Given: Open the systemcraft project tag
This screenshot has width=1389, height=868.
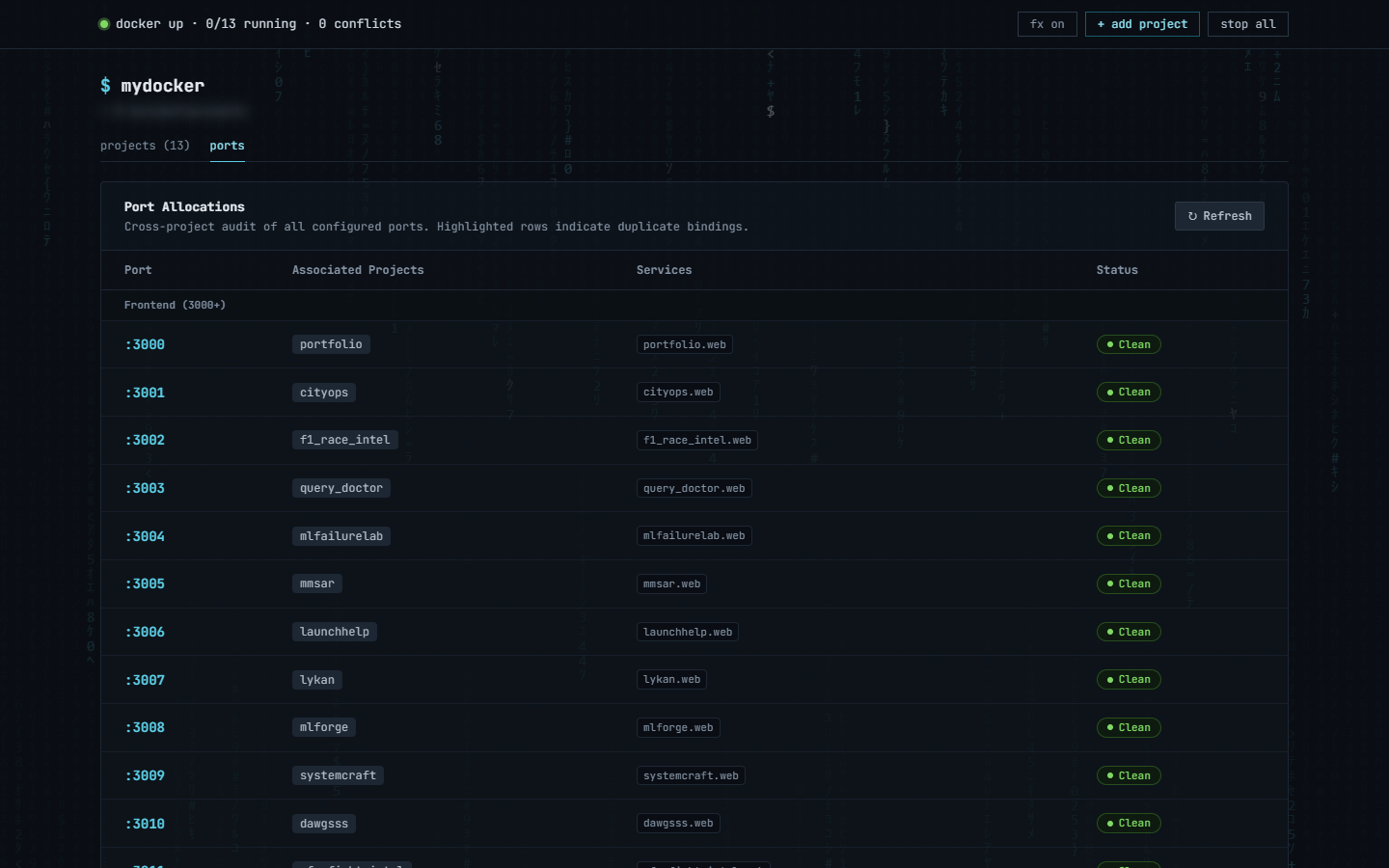Looking at the screenshot, I should pos(338,775).
